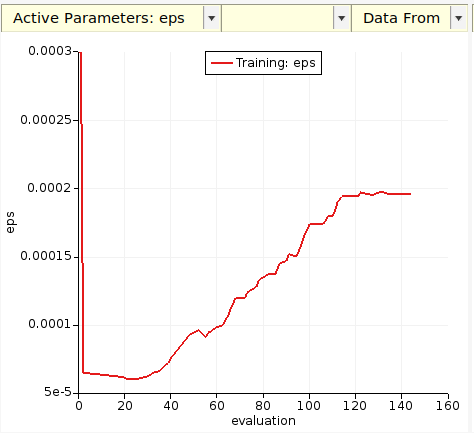Click the 0.0003 y-axis tick label
474x433 pixels.
(x=50, y=51)
